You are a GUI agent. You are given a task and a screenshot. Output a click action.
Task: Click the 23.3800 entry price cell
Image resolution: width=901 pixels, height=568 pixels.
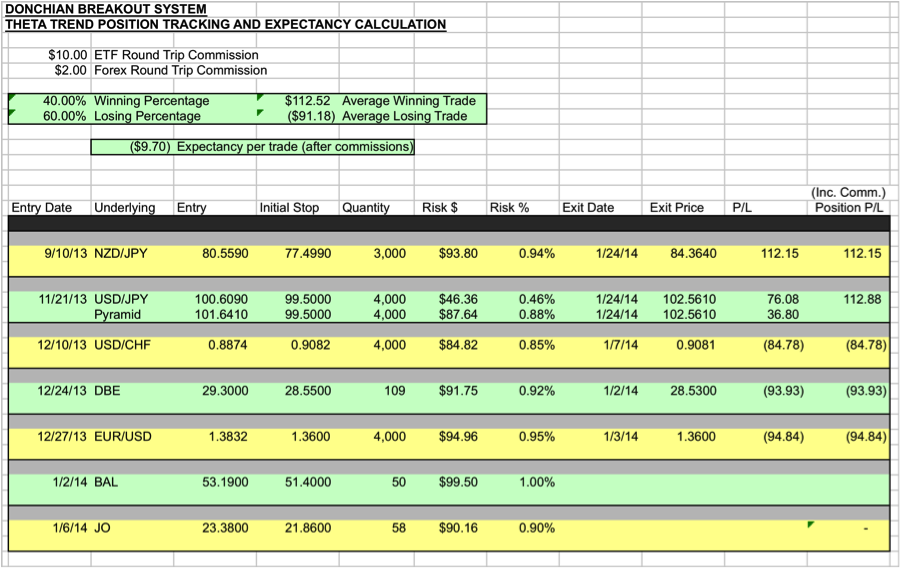225,528
